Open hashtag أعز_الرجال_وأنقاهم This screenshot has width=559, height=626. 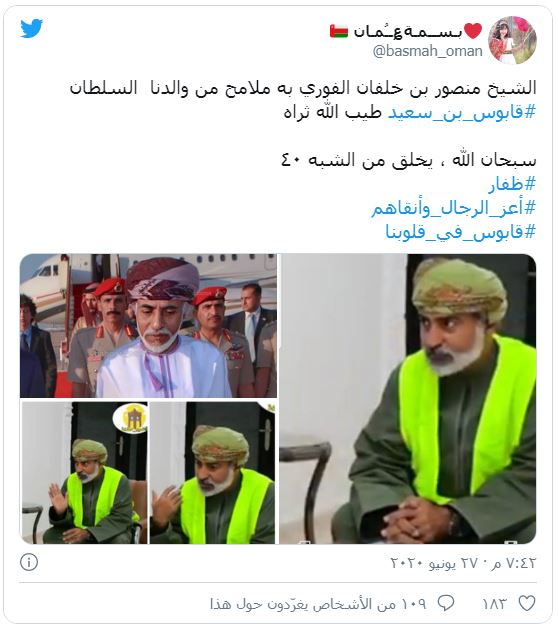453,208
